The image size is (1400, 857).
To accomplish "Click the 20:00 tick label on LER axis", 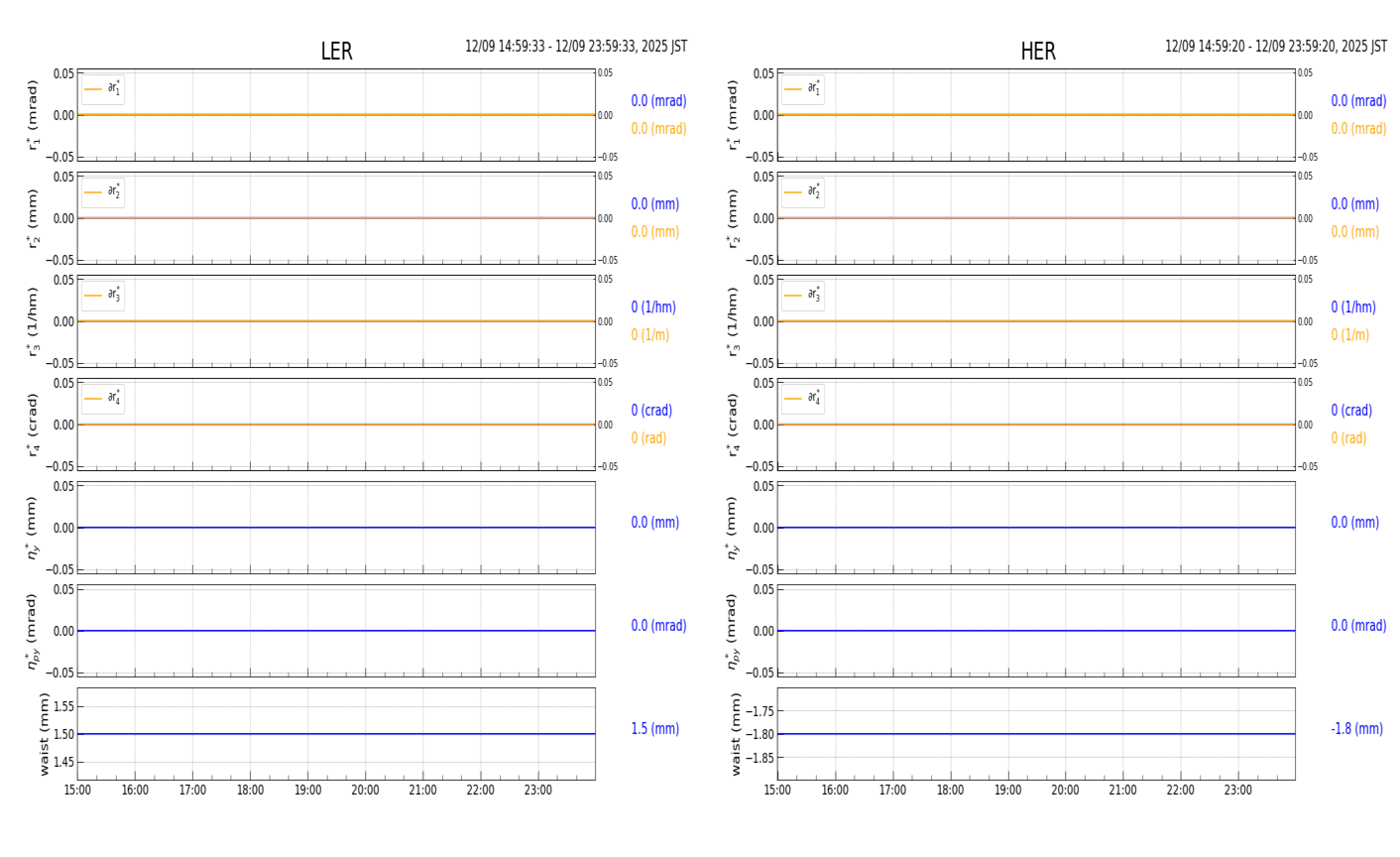I will pos(365,791).
